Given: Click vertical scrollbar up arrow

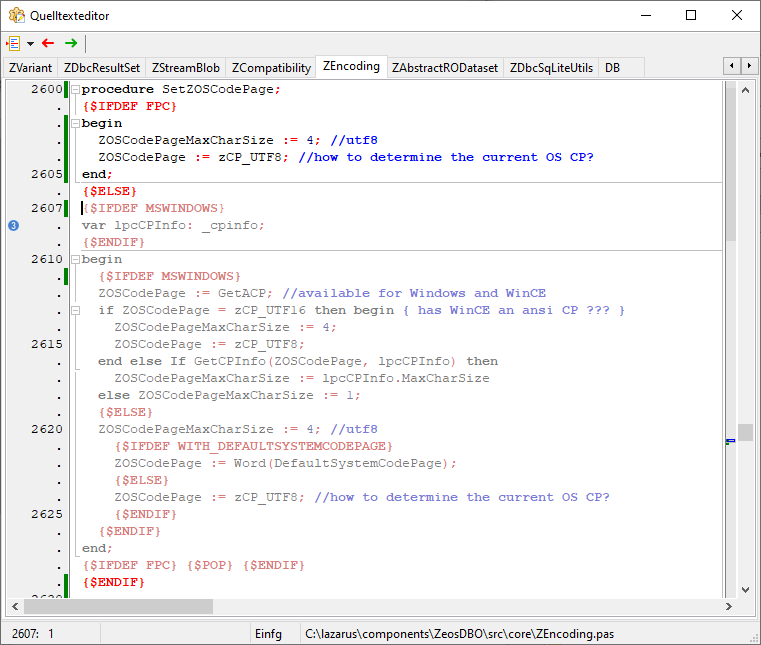Looking at the screenshot, I should coord(745,90).
